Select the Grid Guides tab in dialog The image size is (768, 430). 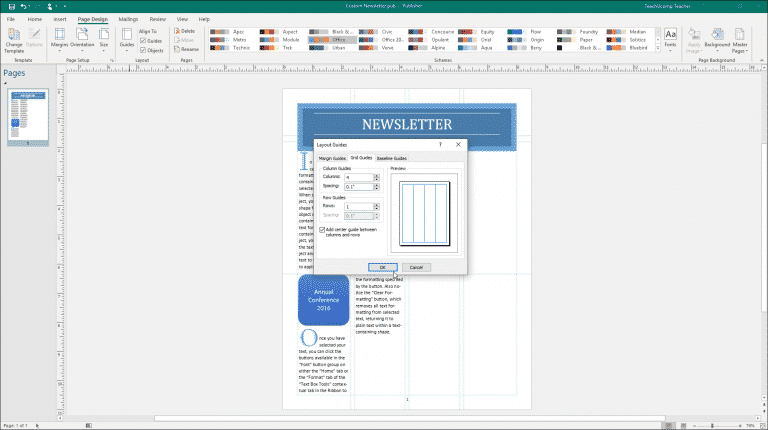(361, 158)
